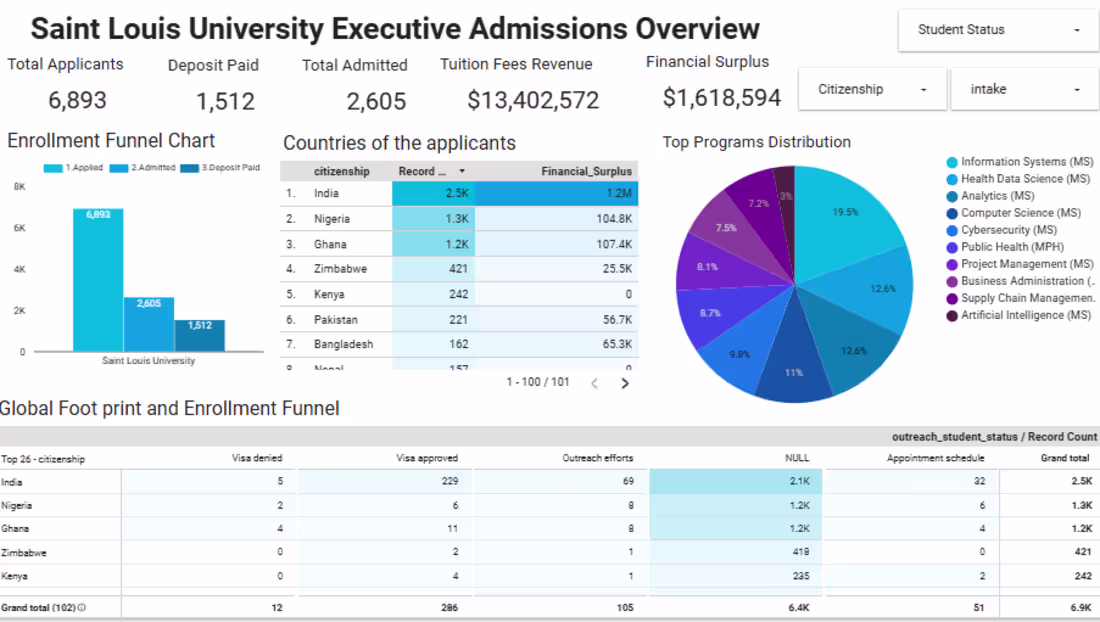The width and height of the screenshot is (1100, 622).
Task: Select Ghana row in countries table
Action: 459,244
